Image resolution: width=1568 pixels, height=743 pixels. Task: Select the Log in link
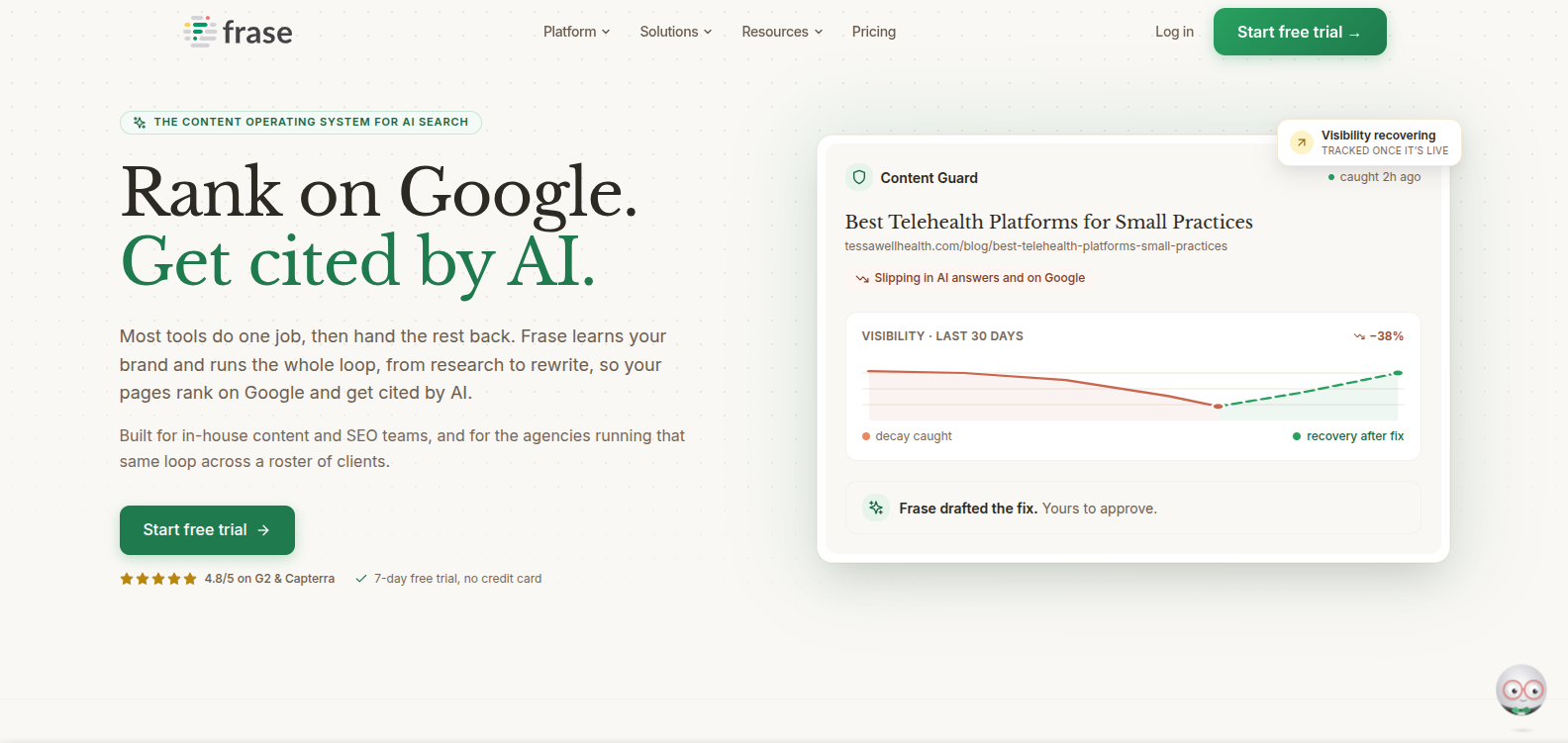(x=1174, y=32)
